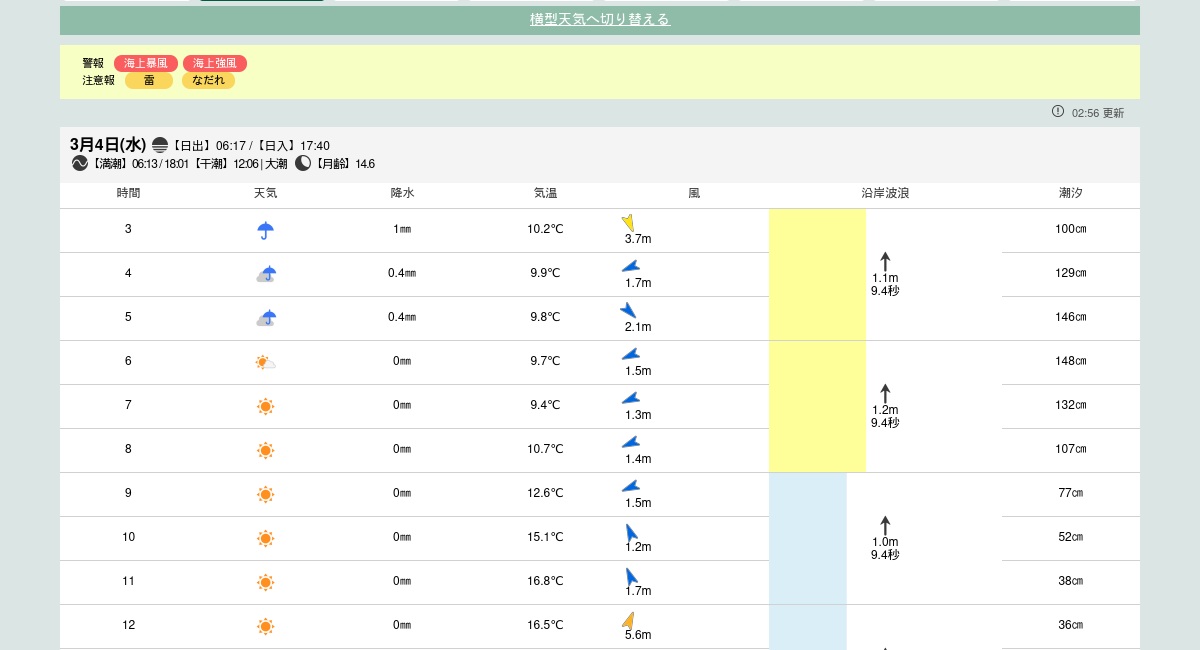Click the blue wind arrow above 2.1m
Image resolution: width=1200 pixels, height=650 pixels.
click(x=628, y=310)
